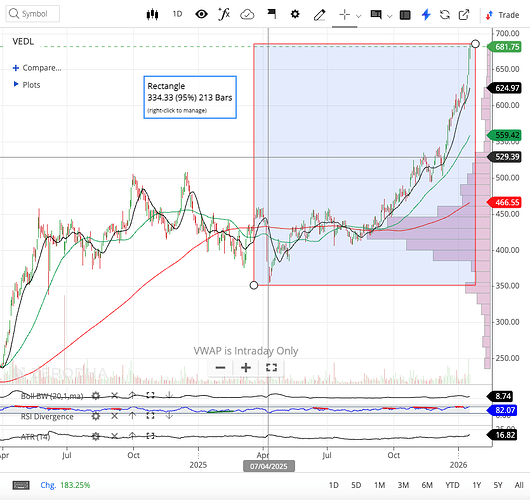Click the table view icon

[405, 15]
